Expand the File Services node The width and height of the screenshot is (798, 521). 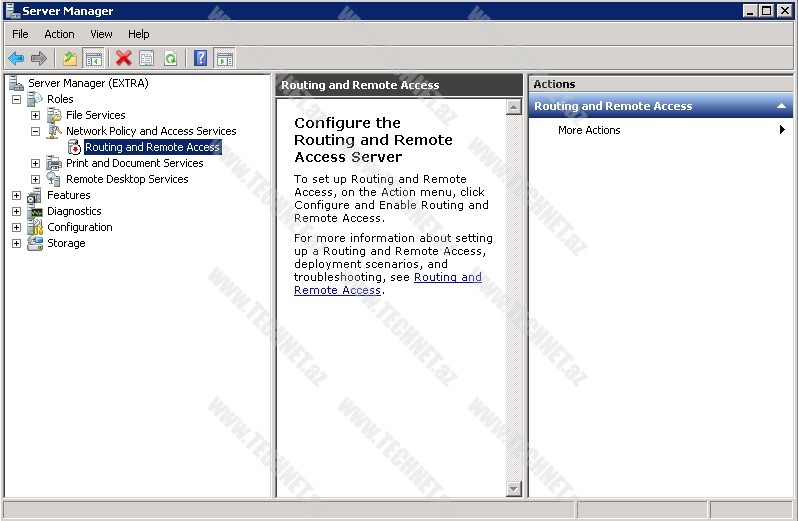tap(36, 115)
